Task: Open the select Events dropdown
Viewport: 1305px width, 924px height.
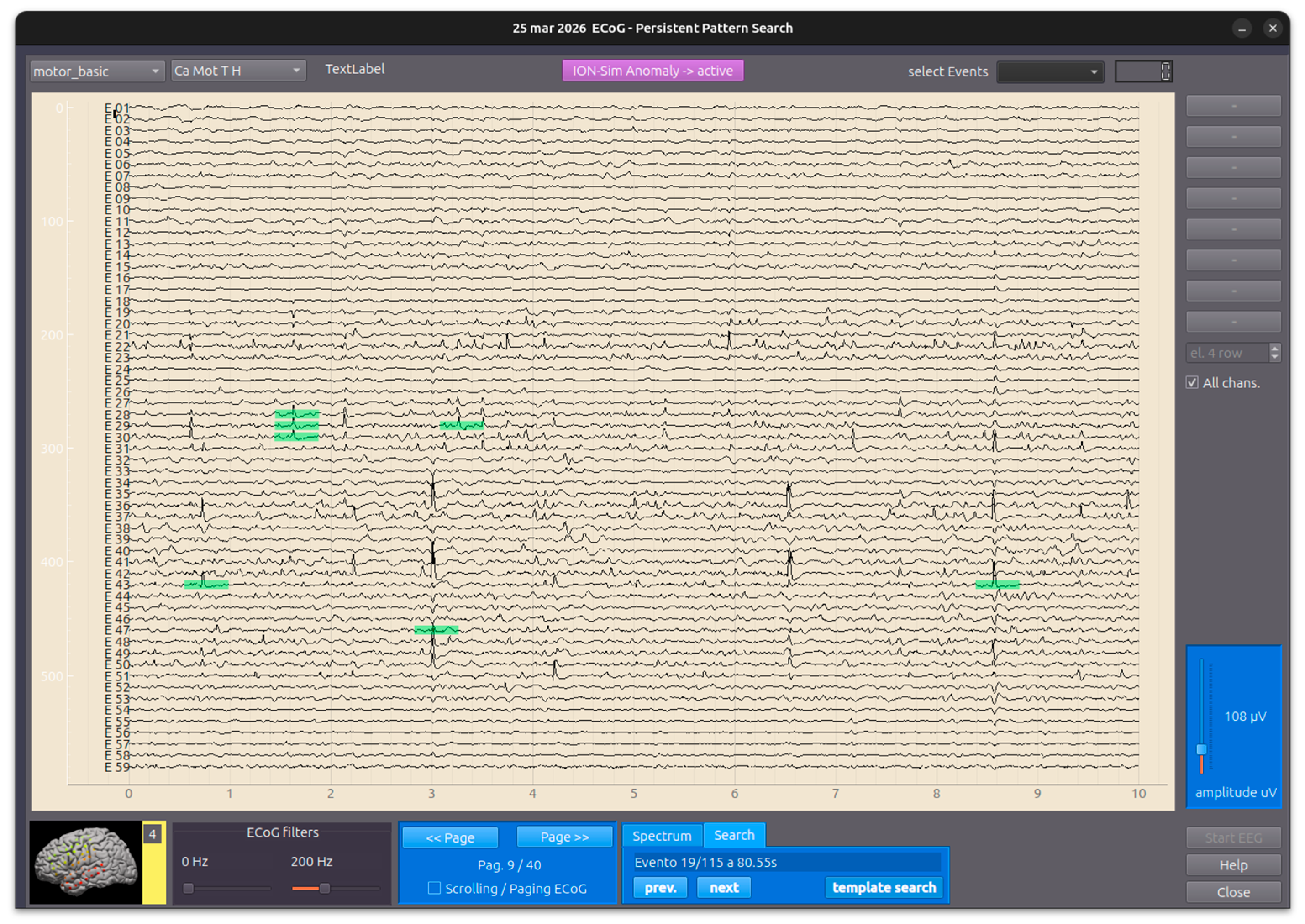Action: point(1050,72)
